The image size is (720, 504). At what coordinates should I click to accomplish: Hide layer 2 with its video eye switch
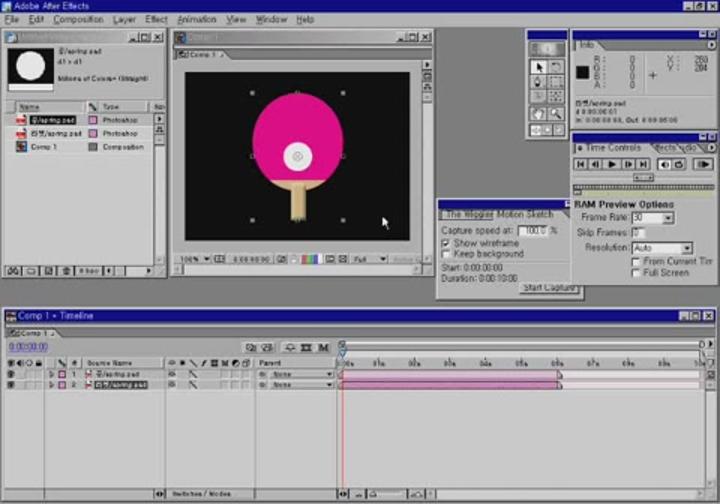click(x=11, y=385)
